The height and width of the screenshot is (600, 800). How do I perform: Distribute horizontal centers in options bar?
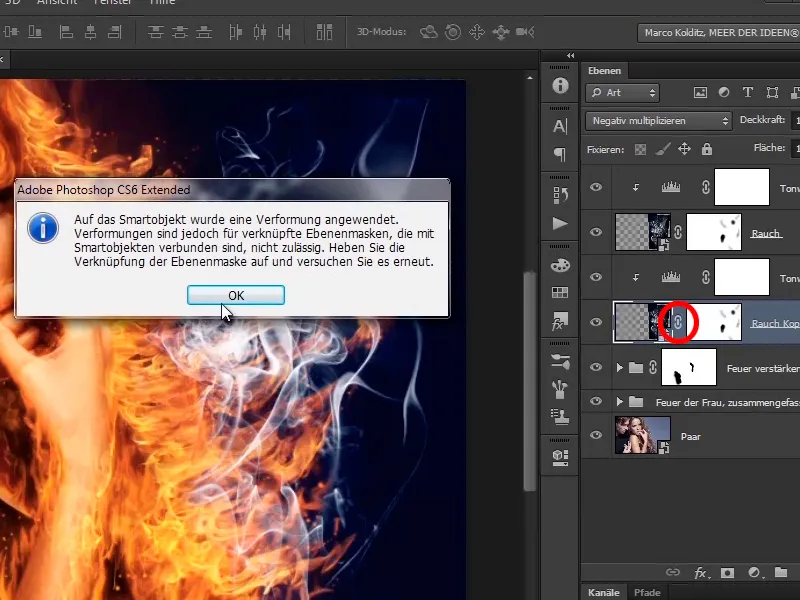coord(260,32)
